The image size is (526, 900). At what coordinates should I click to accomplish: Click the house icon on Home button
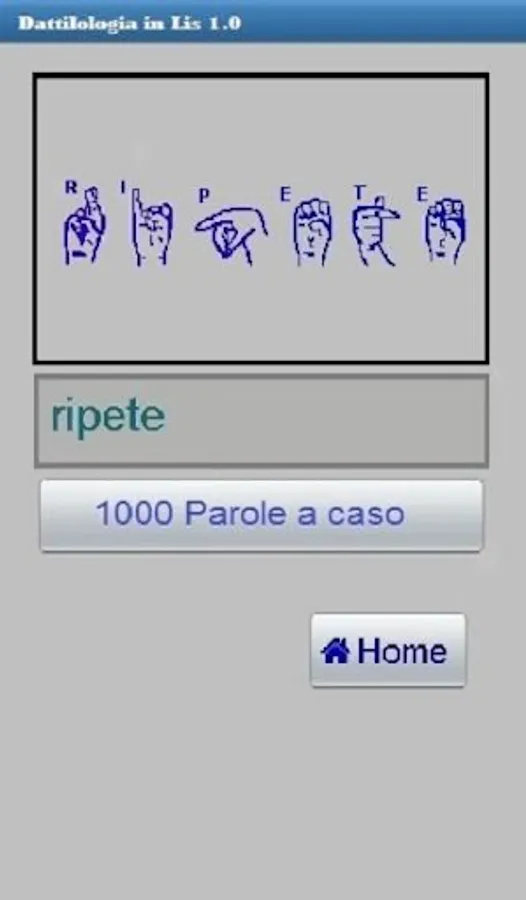pyautogui.click(x=335, y=651)
